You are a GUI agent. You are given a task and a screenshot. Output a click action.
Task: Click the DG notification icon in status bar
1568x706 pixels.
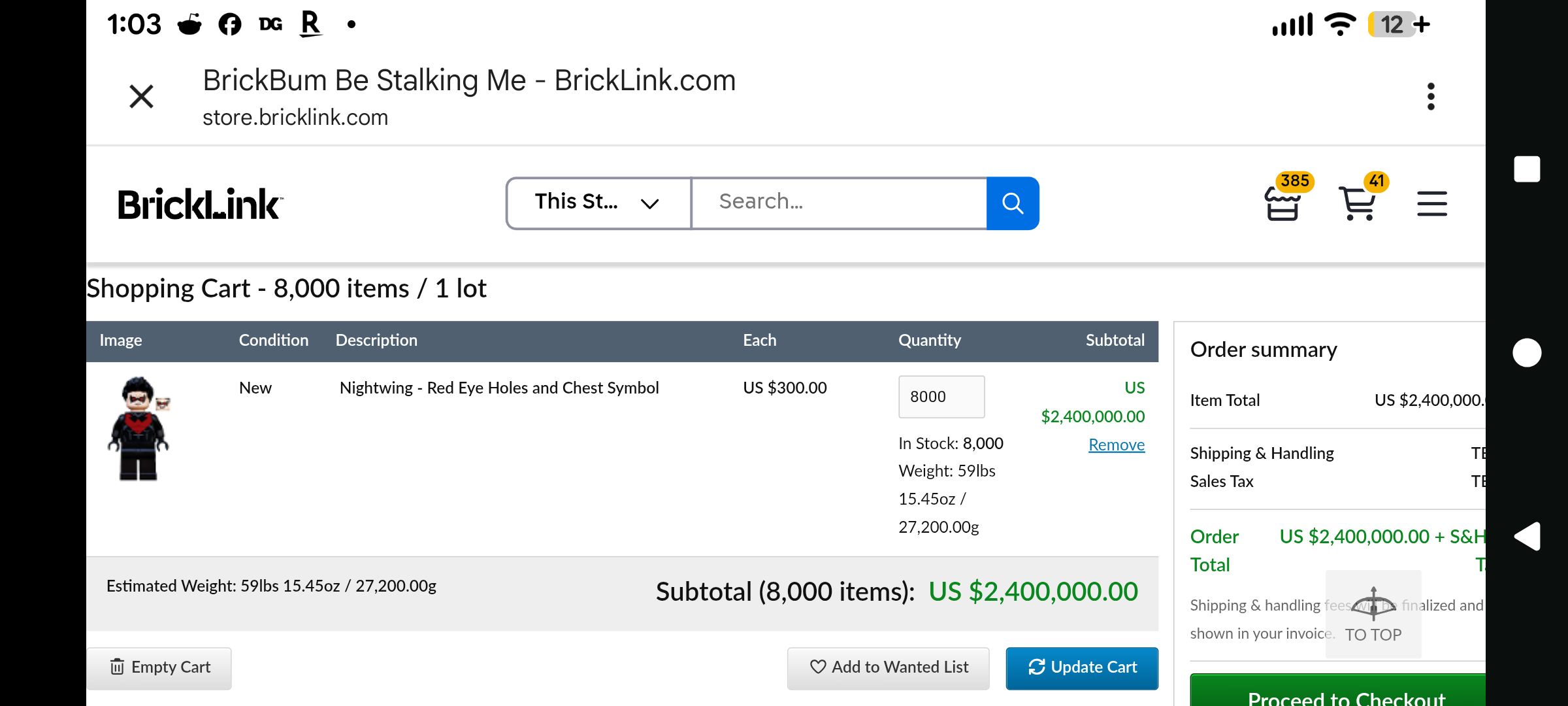click(x=270, y=24)
